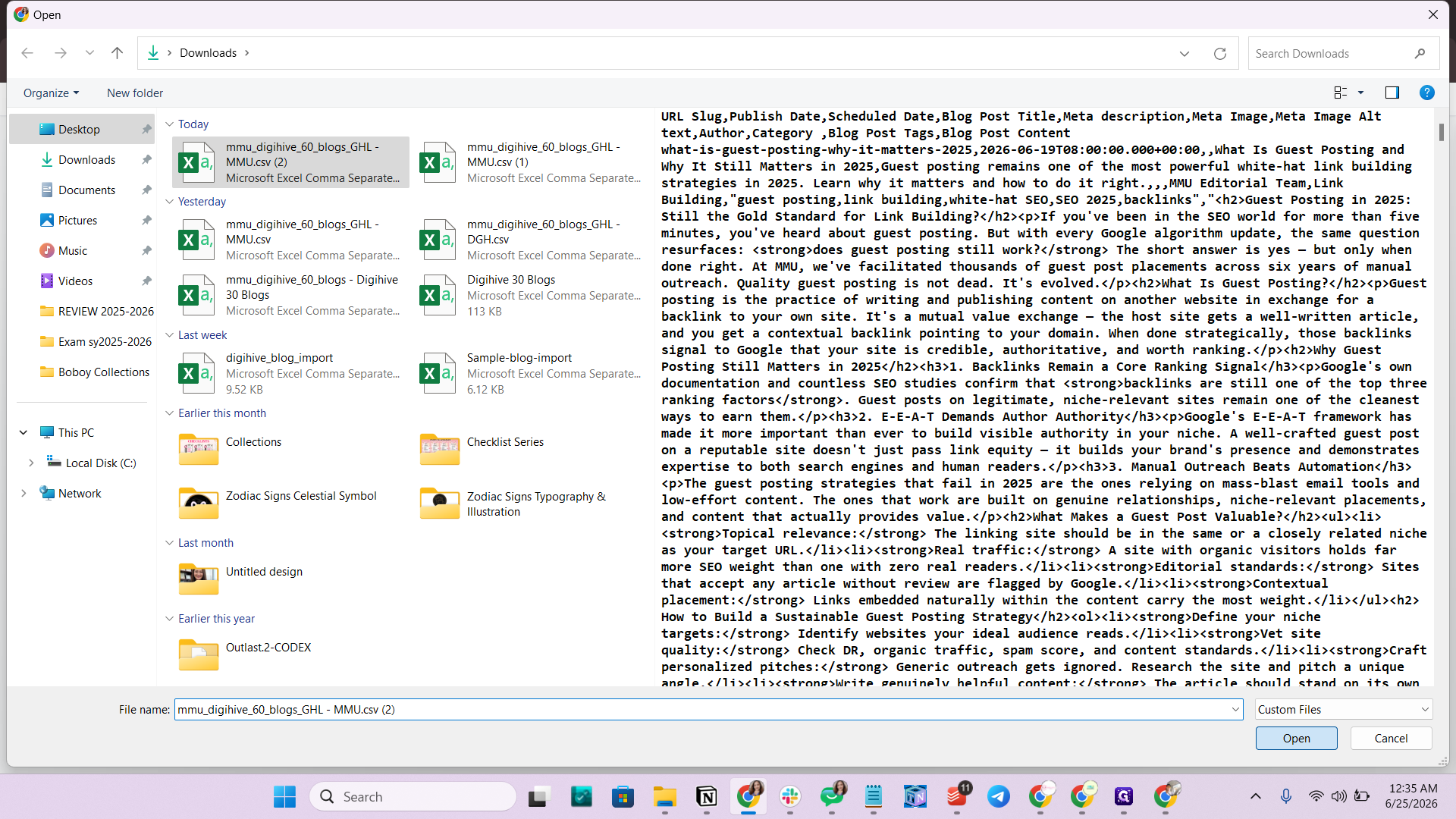
Task: Show hidden system tray icons
Action: 1256,796
